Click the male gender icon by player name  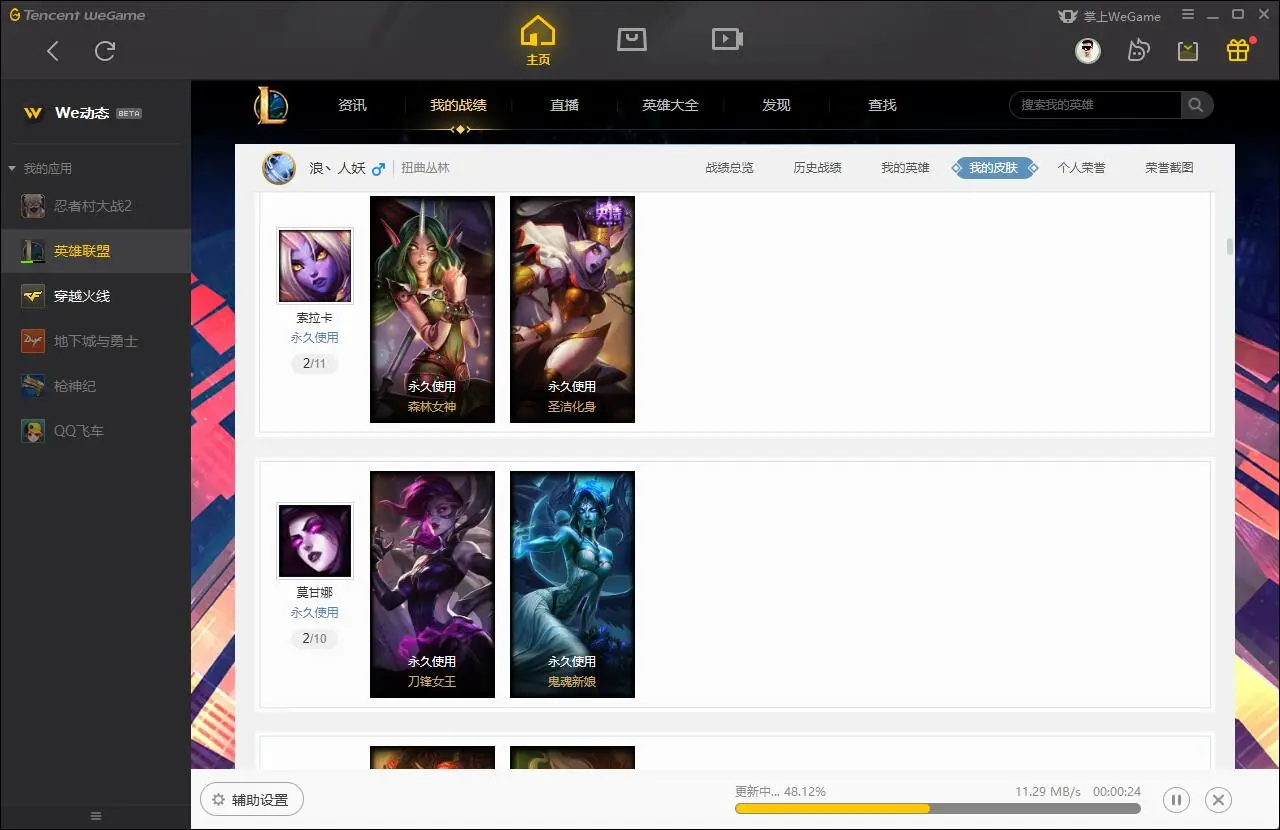click(378, 169)
